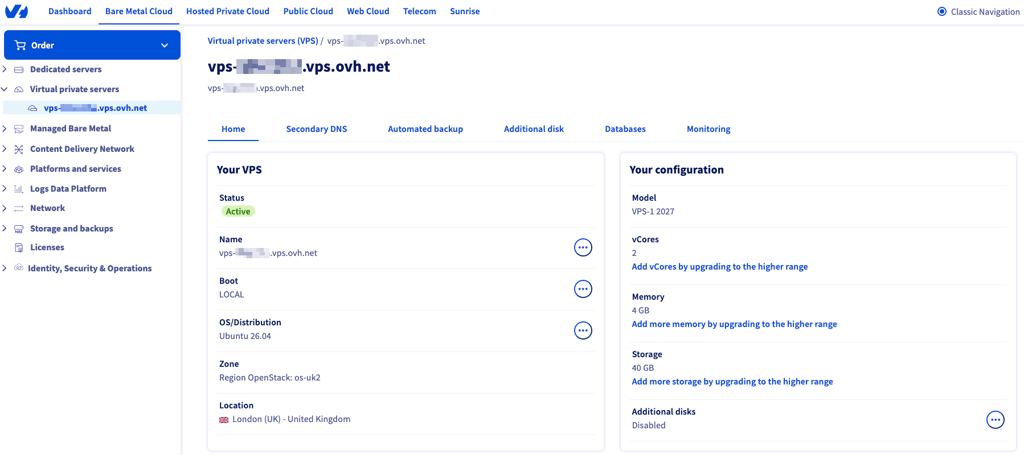
Task: Open the OS/Distribution actions menu
Action: coord(583,330)
